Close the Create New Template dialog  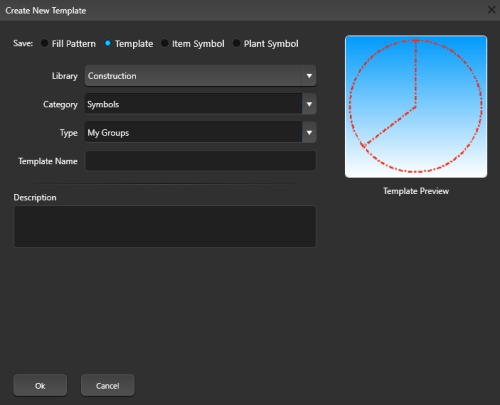tap(492, 10)
